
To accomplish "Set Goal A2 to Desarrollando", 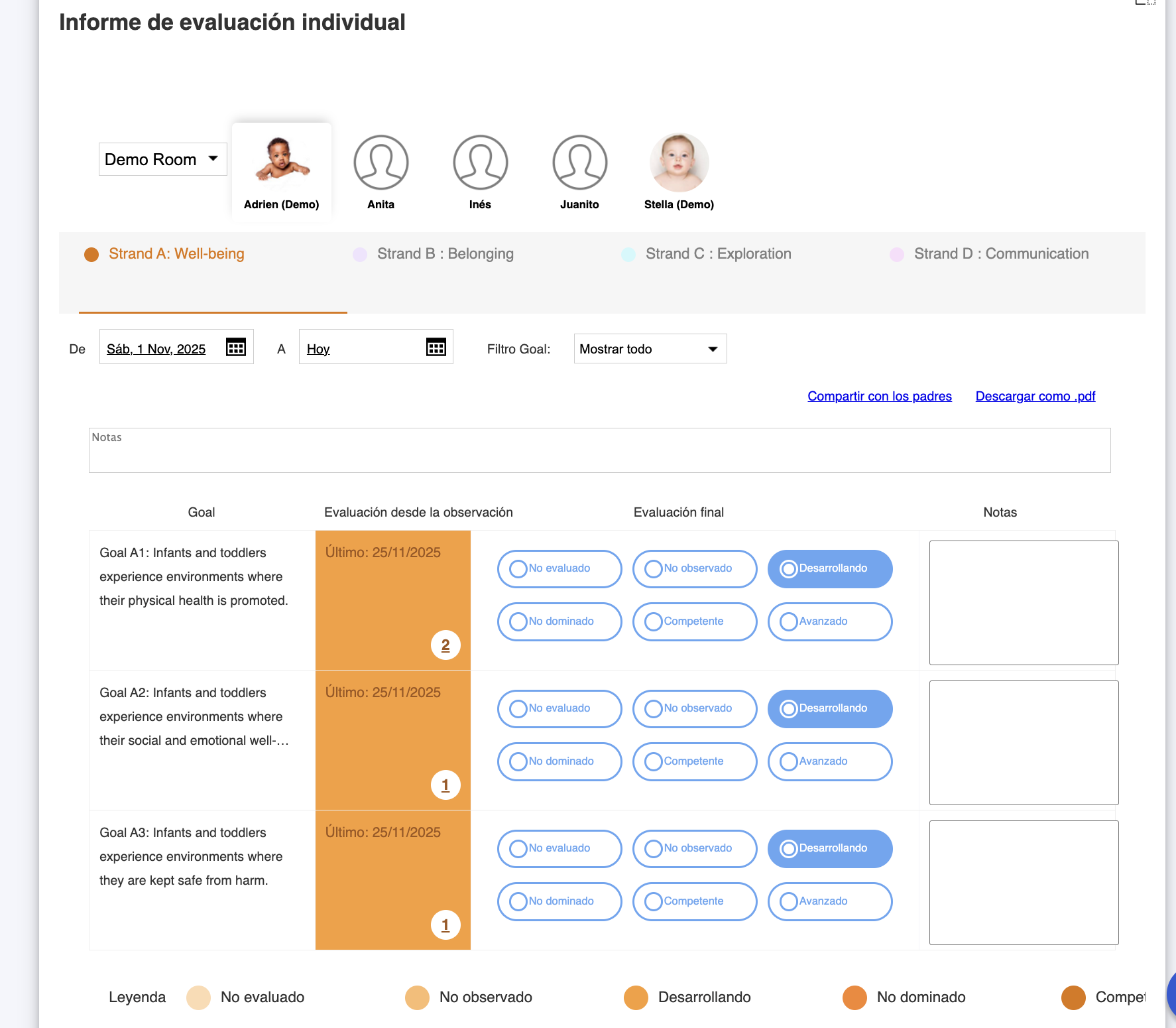I will click(x=830, y=708).
